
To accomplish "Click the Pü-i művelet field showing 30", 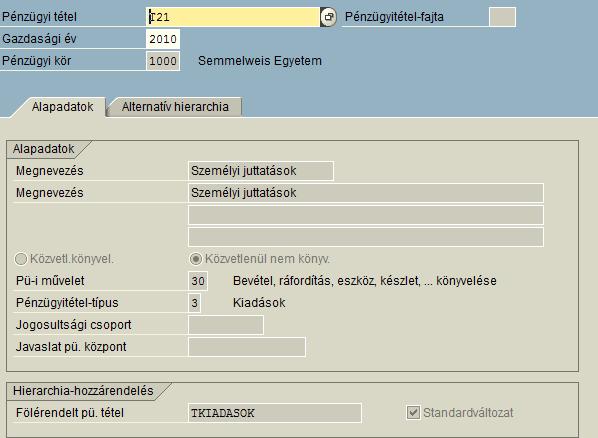I will pos(198,281).
